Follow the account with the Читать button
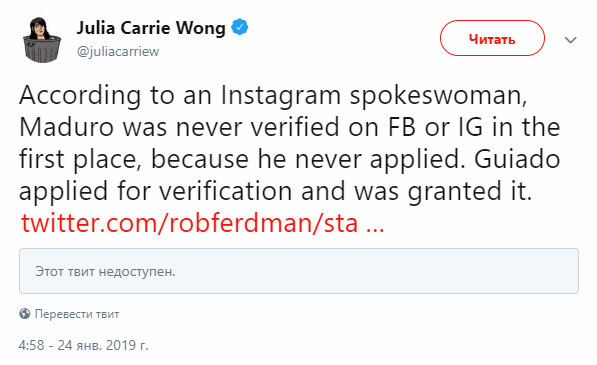This screenshot has width=597, height=365. (x=492, y=38)
